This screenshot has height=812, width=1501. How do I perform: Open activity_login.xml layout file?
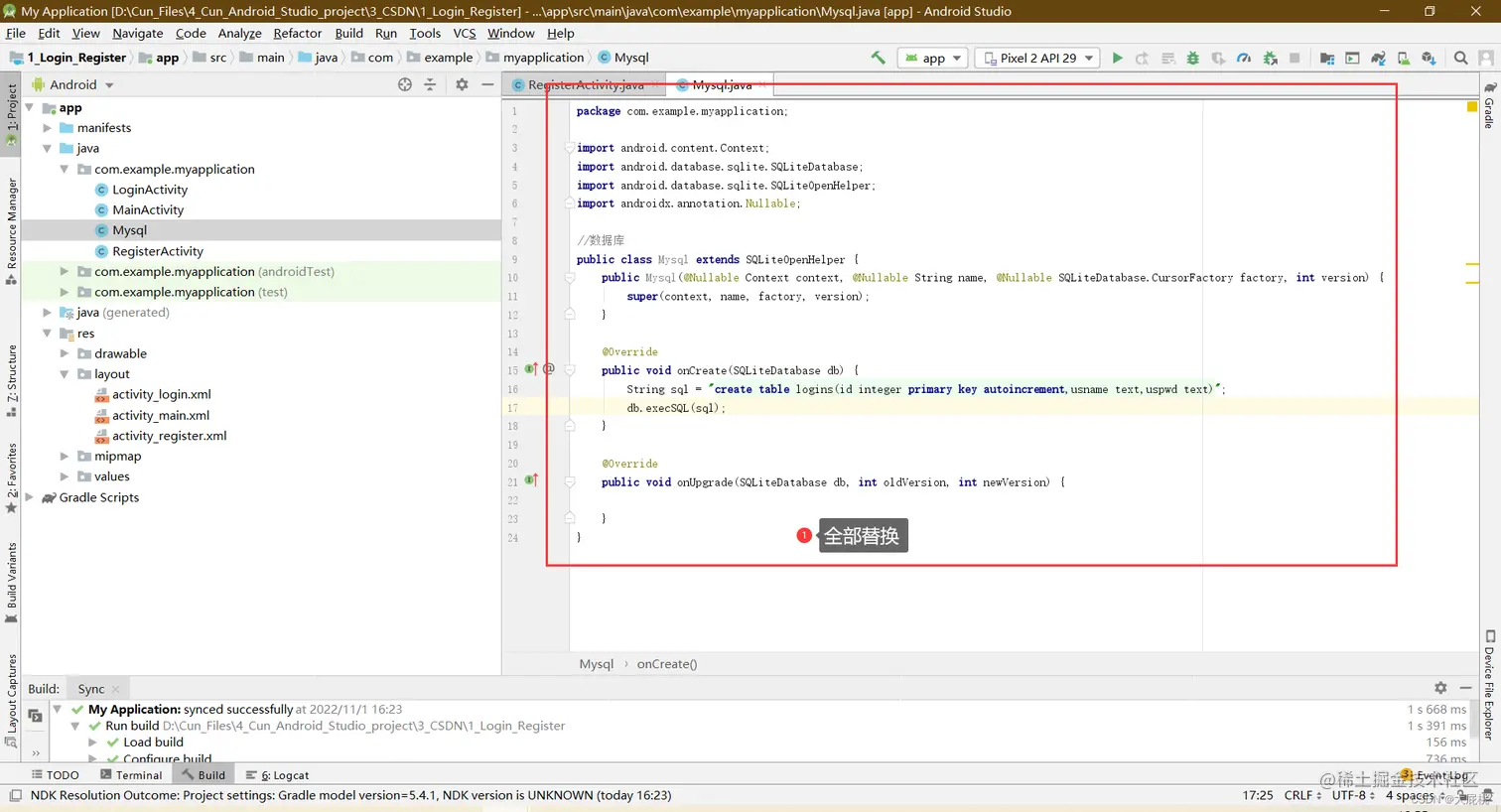[x=161, y=394]
